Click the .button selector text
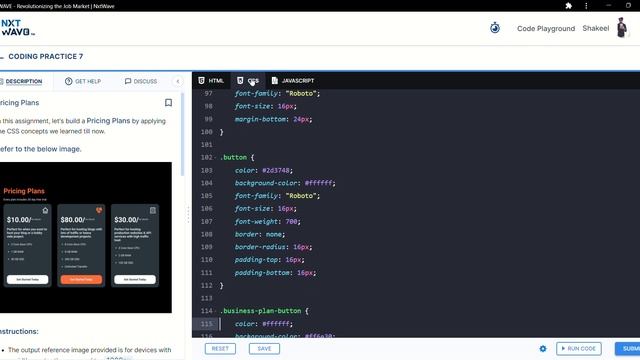This screenshot has height=360, width=640. pos(233,158)
